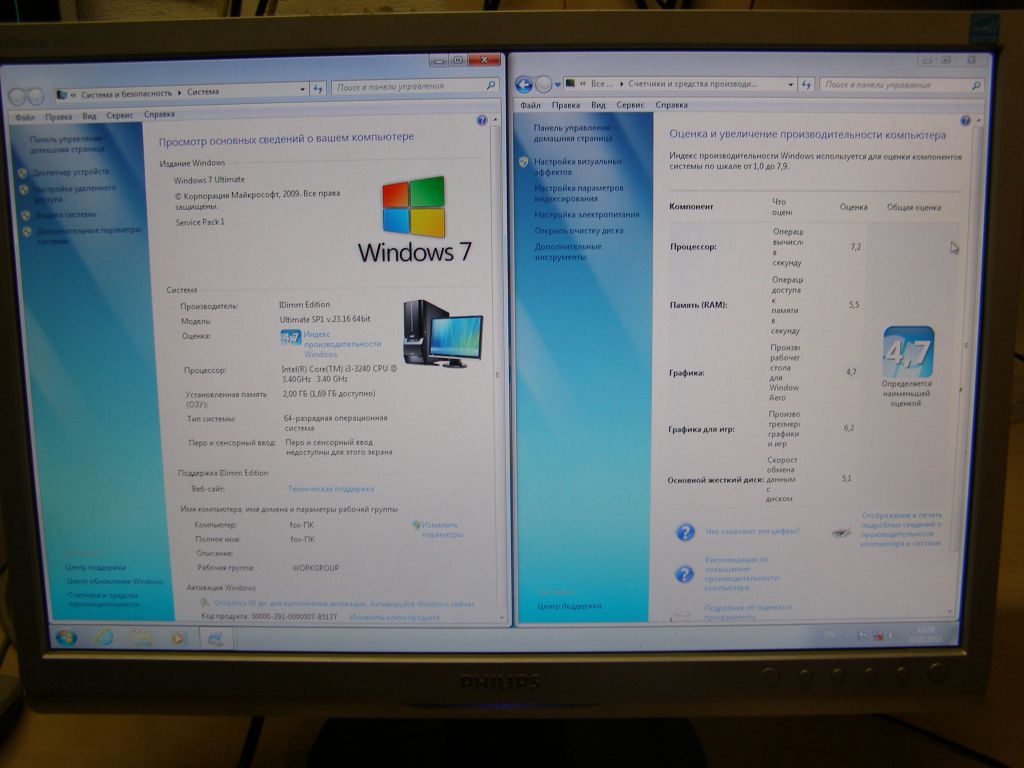
Task: Expand address bar dropdown in Система window
Action: tap(302, 89)
